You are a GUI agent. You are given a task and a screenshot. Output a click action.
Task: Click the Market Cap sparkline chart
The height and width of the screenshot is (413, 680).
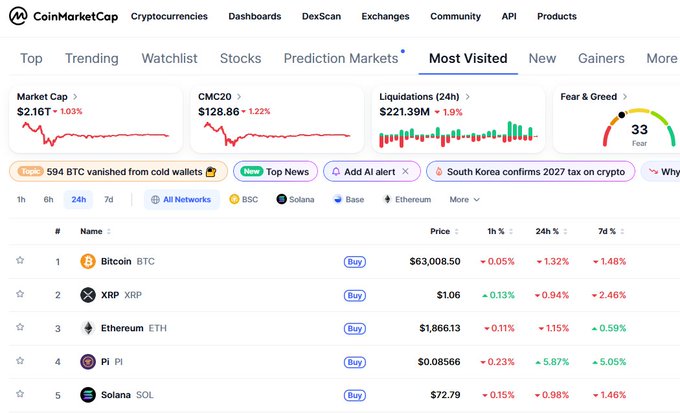click(95, 134)
